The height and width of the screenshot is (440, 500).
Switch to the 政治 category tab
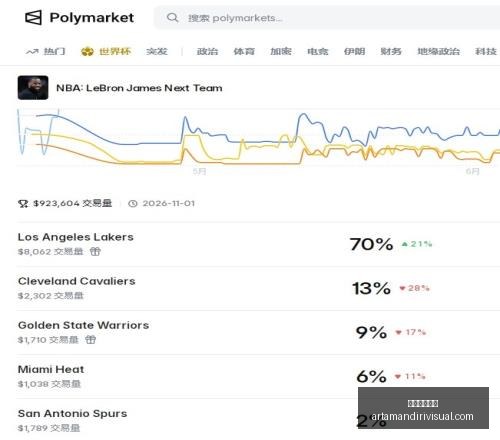click(207, 52)
